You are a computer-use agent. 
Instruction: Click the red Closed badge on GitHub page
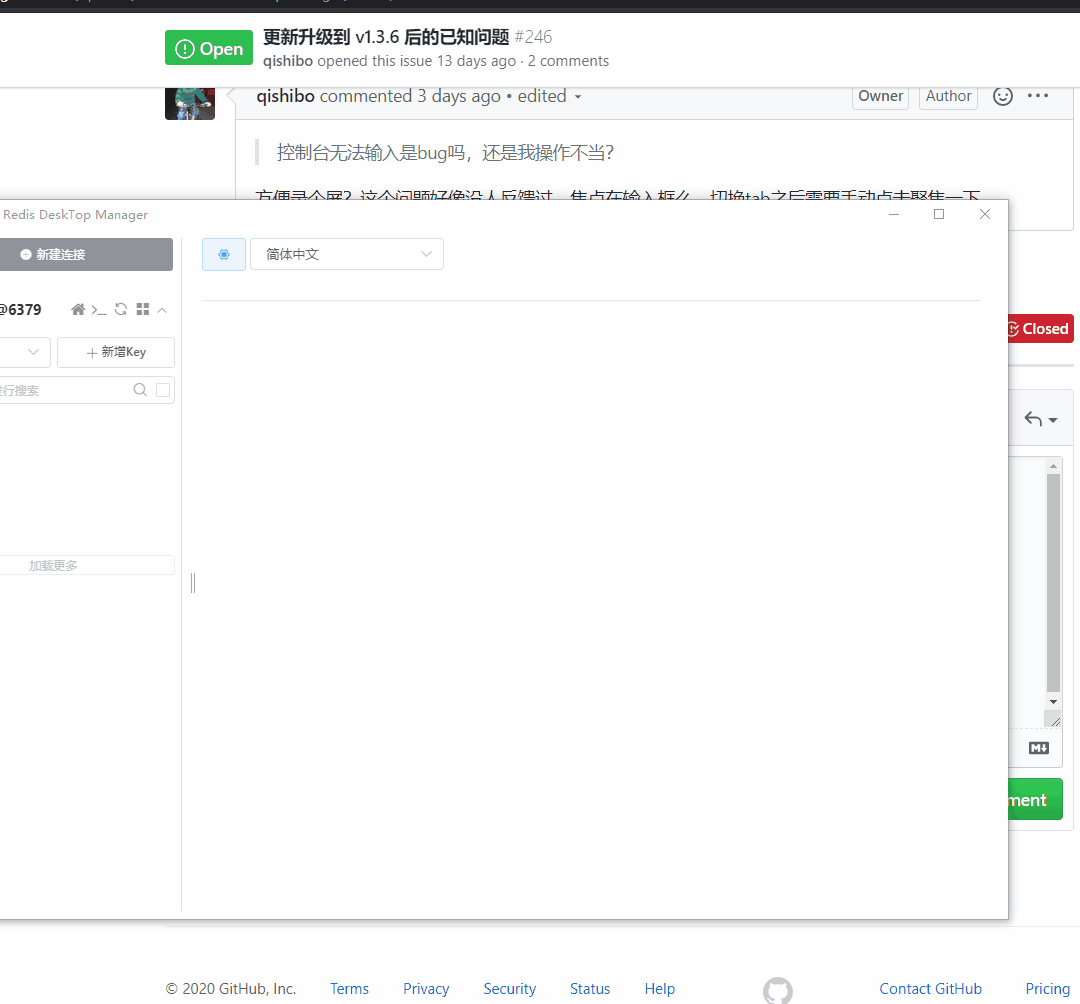coord(1040,328)
